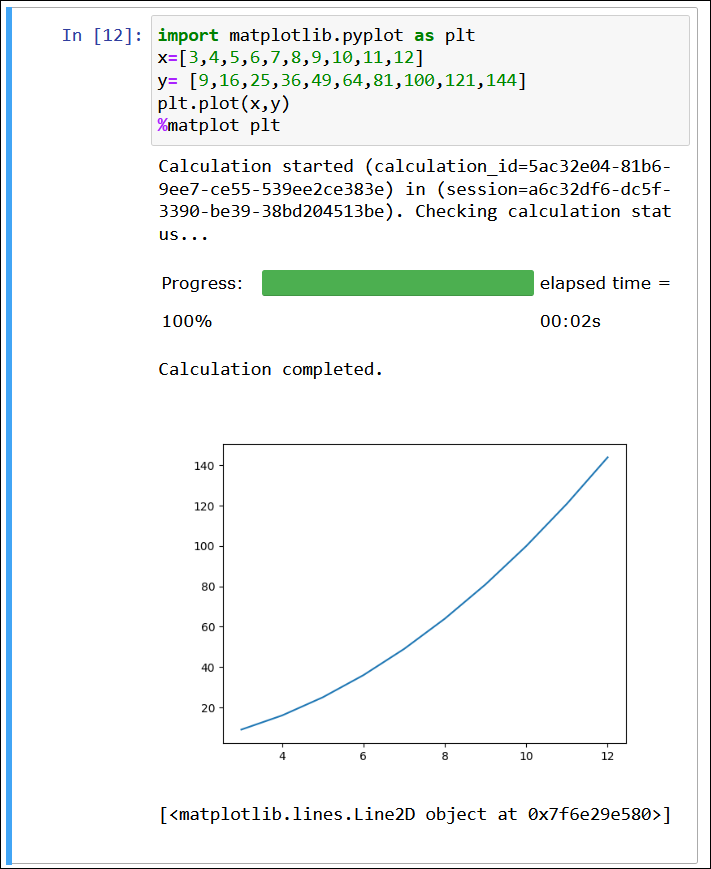The width and height of the screenshot is (711, 869).
Task: Click the In [12] cell prompt
Action: point(102,36)
